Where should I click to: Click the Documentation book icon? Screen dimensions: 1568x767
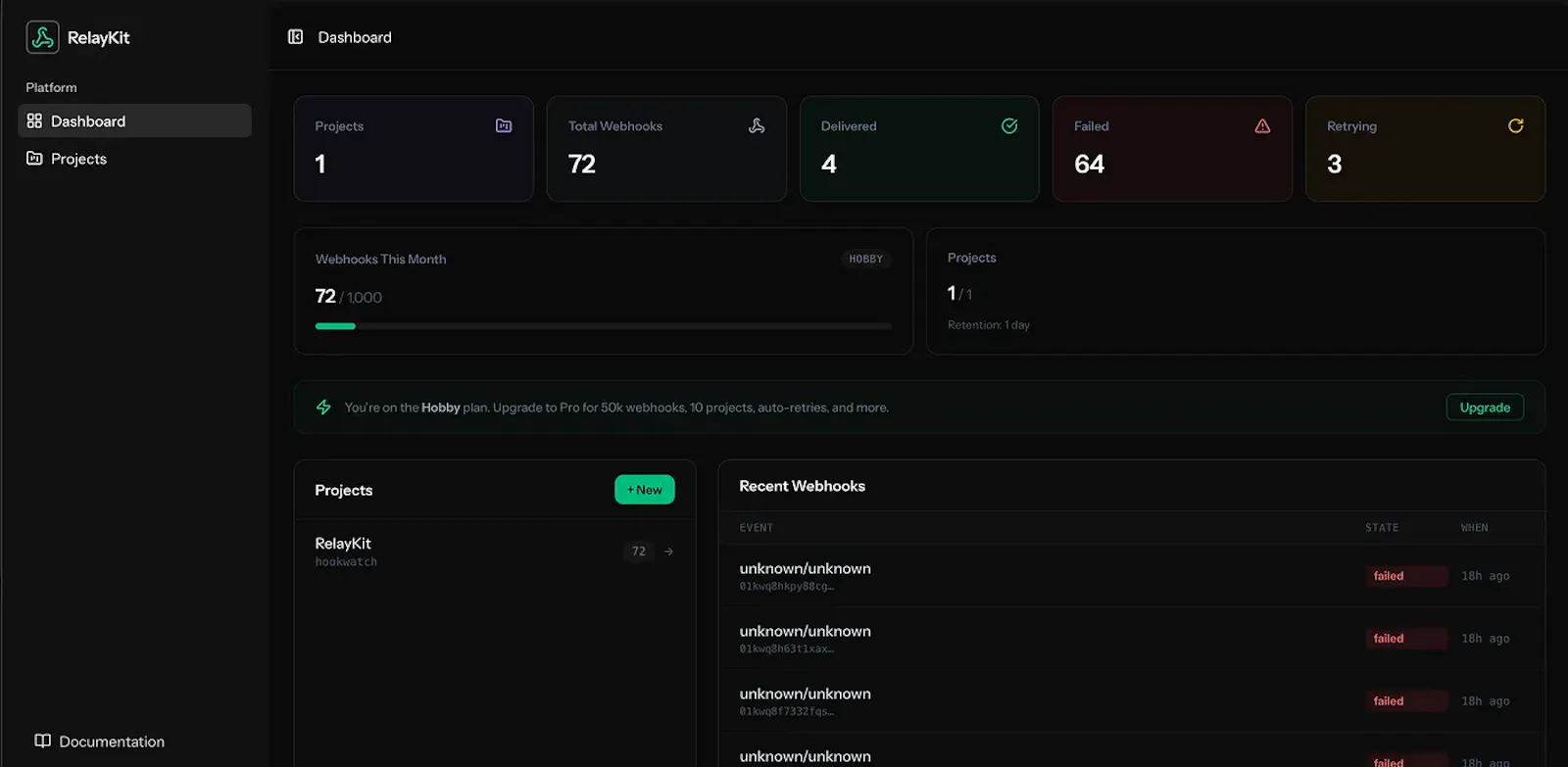point(42,742)
